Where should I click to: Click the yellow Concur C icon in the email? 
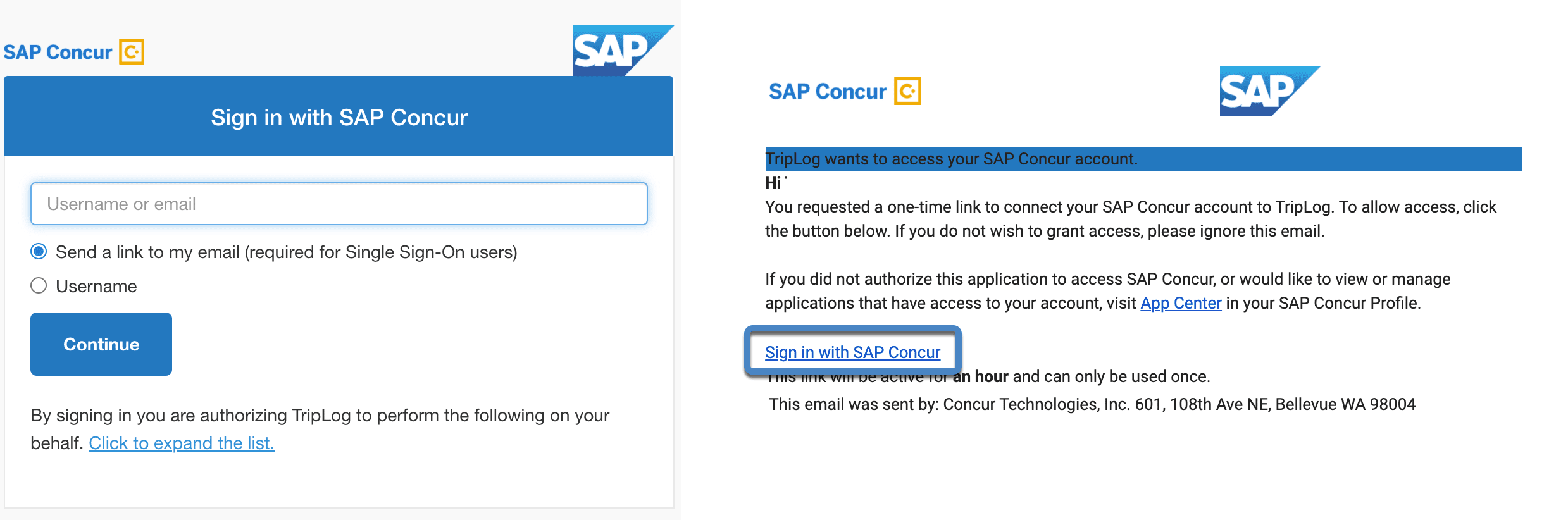[907, 91]
